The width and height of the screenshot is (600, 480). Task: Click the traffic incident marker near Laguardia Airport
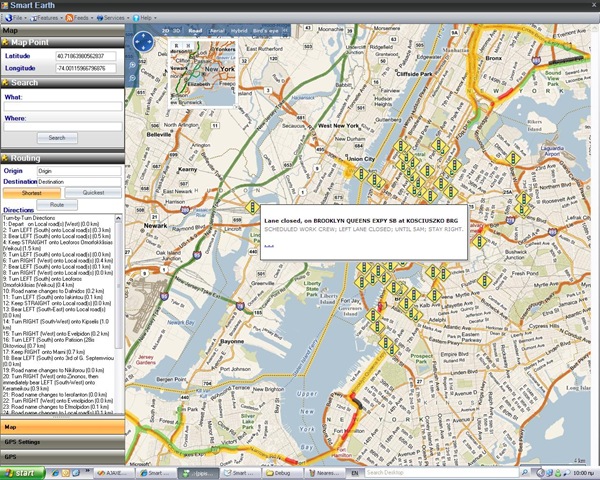(513, 158)
